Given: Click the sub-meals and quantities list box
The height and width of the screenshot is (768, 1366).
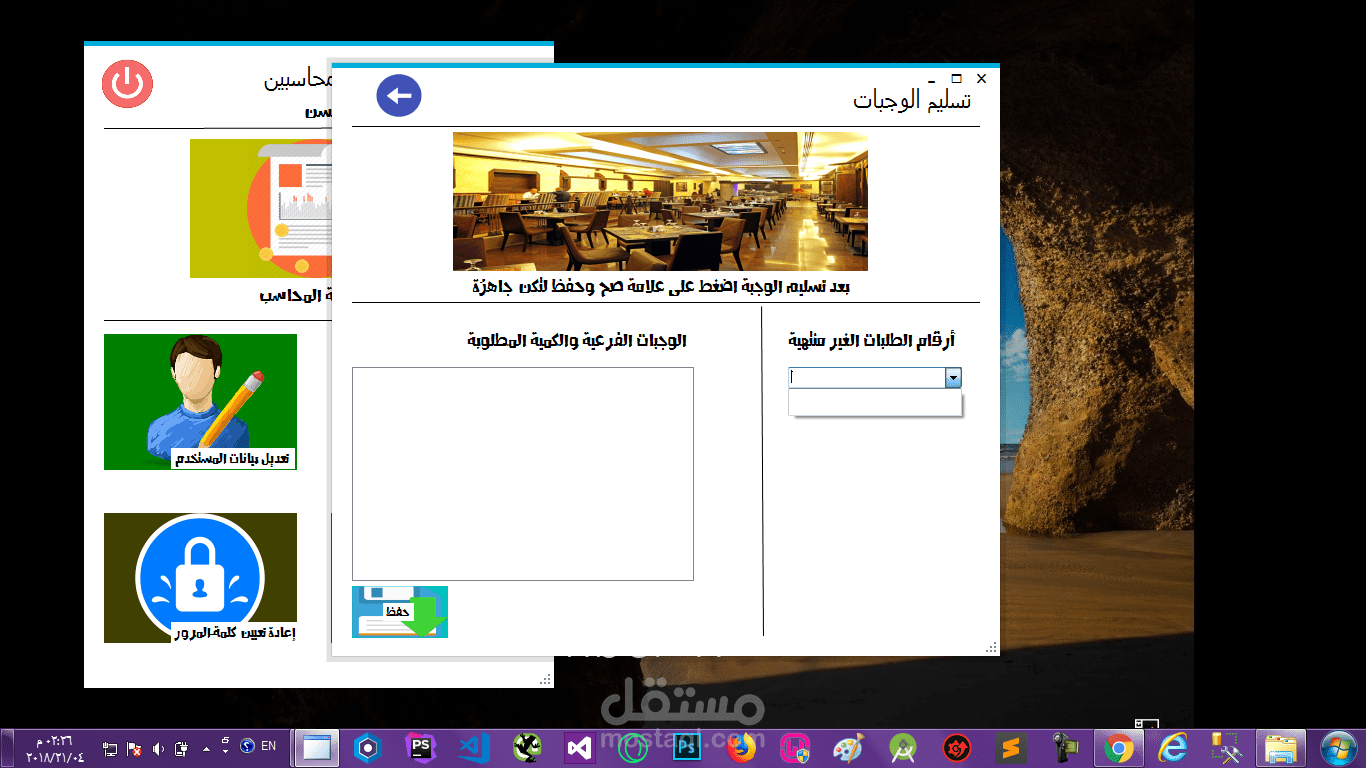Looking at the screenshot, I should (523, 474).
